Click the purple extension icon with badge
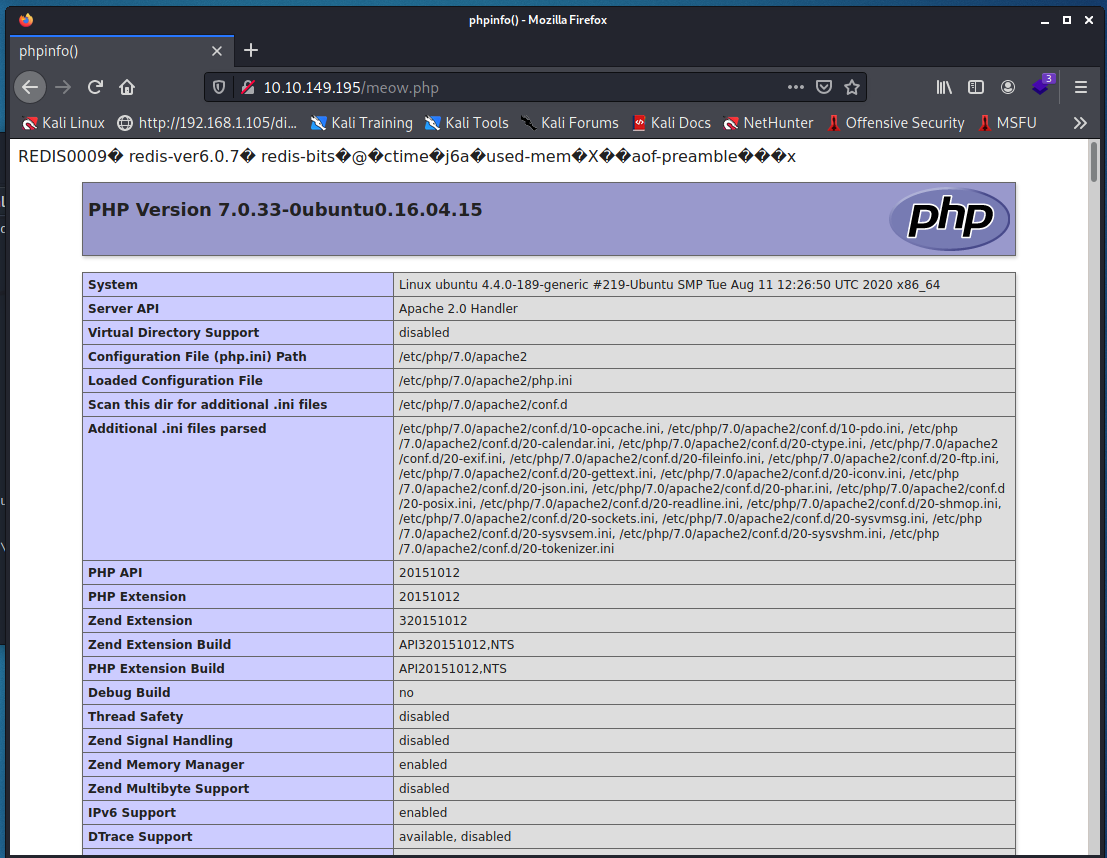 tap(1041, 87)
